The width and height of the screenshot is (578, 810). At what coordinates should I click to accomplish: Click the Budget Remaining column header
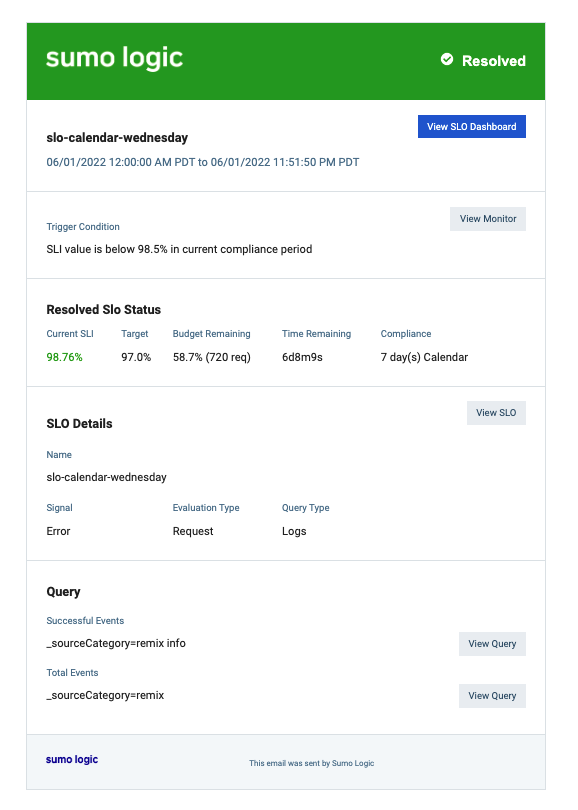pyautogui.click(x=213, y=333)
